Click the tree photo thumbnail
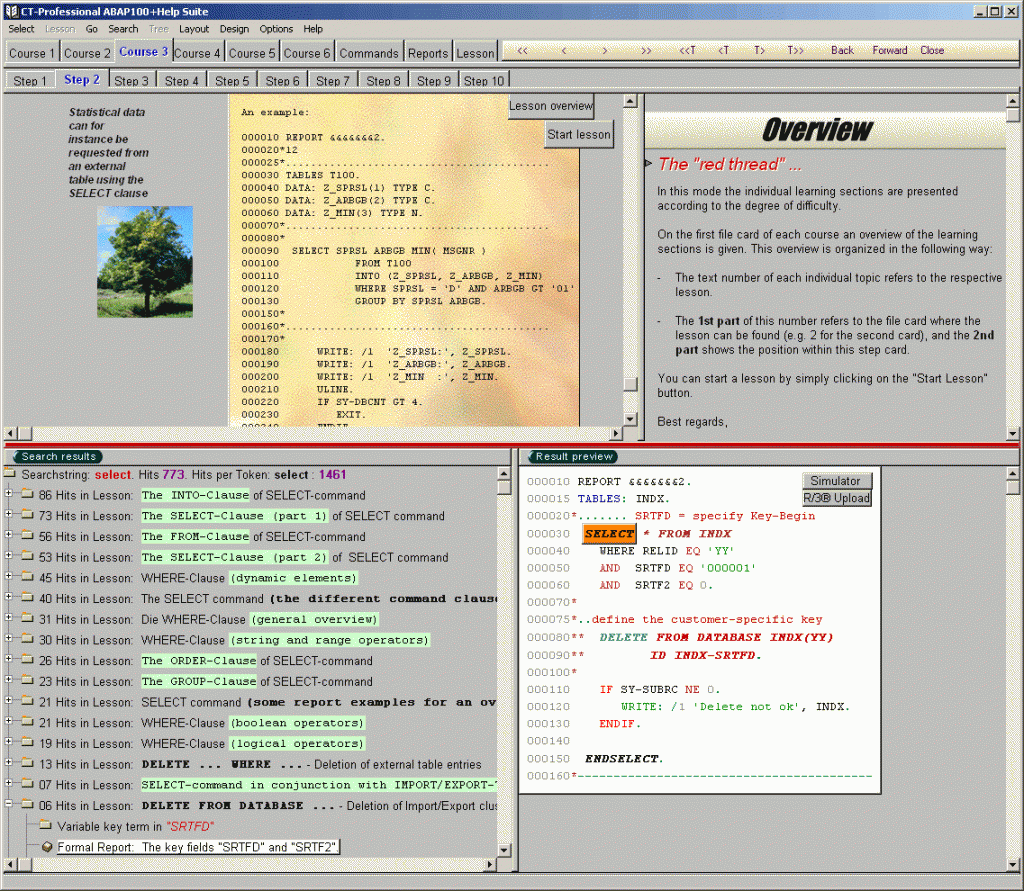 point(144,260)
